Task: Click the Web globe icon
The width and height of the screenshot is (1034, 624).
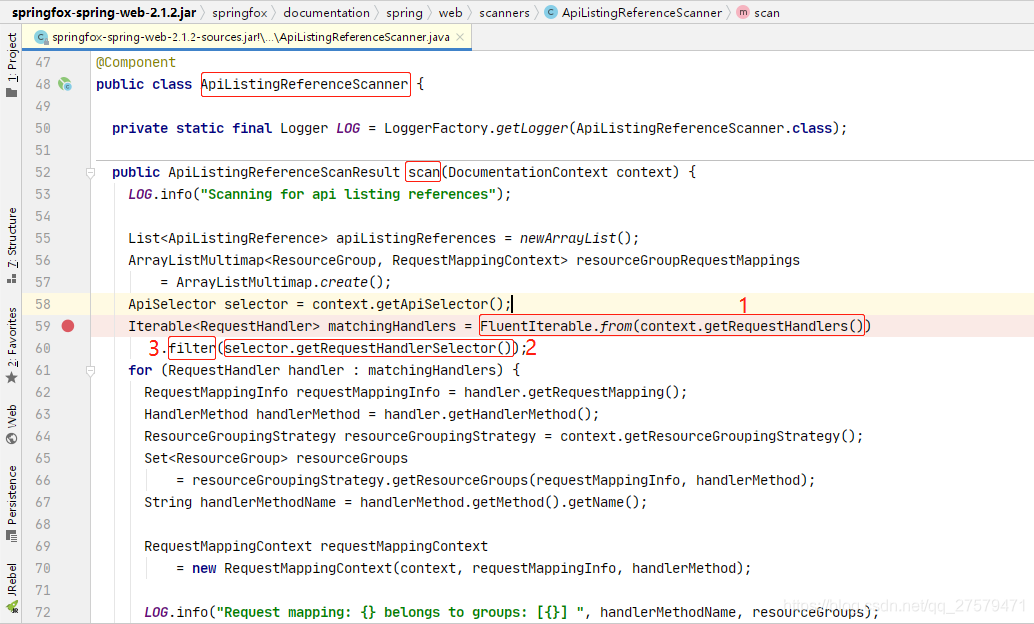Action: pos(12,439)
